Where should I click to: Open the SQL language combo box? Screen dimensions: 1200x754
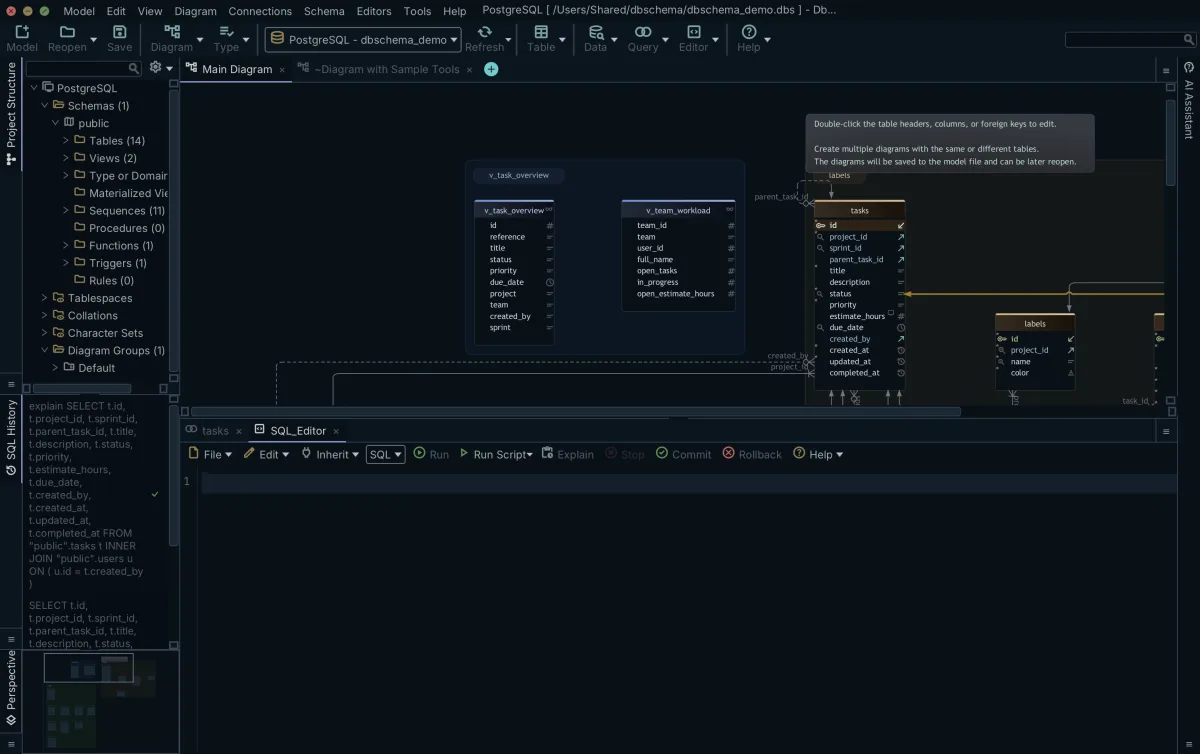[x=385, y=454]
